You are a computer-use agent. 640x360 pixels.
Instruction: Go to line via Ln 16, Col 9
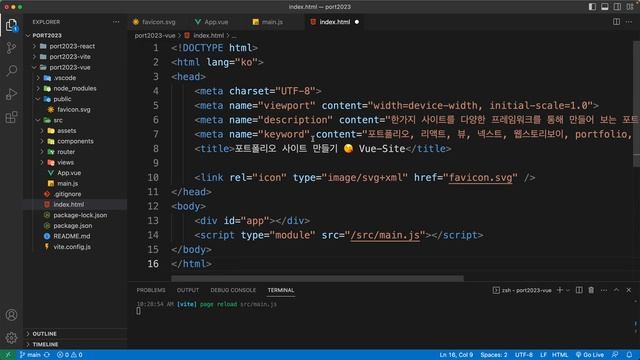pyautogui.click(x=456, y=355)
